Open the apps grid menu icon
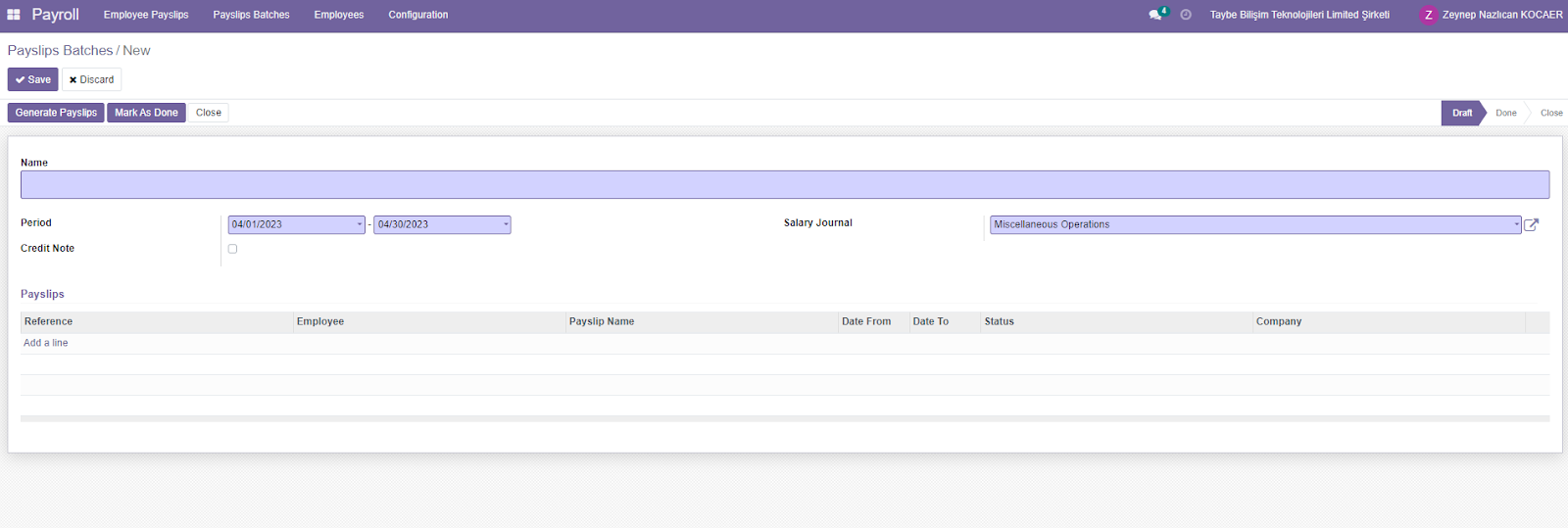1568x528 pixels. [14, 15]
